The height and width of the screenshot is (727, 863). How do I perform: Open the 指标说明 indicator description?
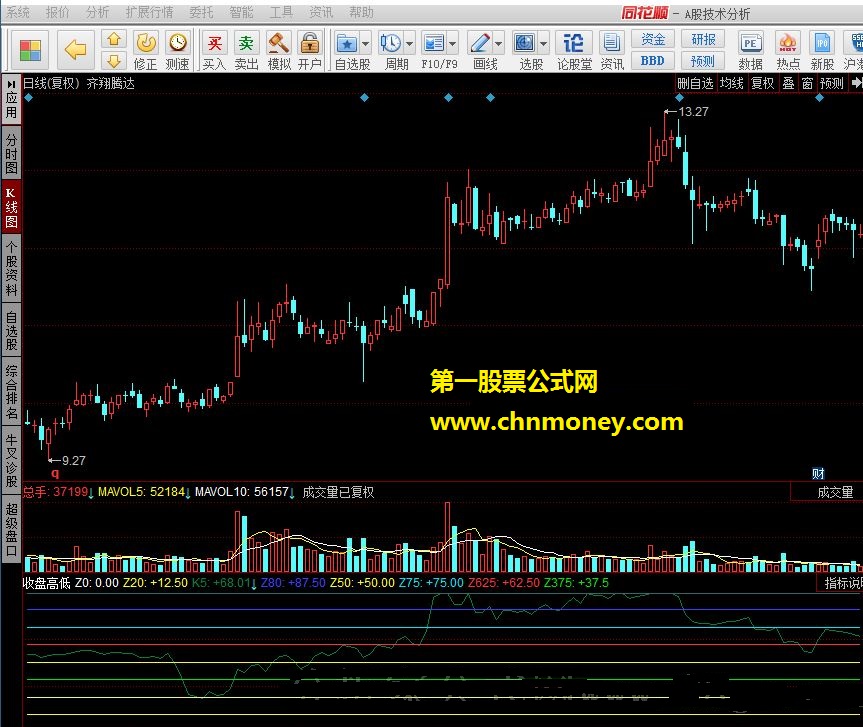(x=842, y=583)
